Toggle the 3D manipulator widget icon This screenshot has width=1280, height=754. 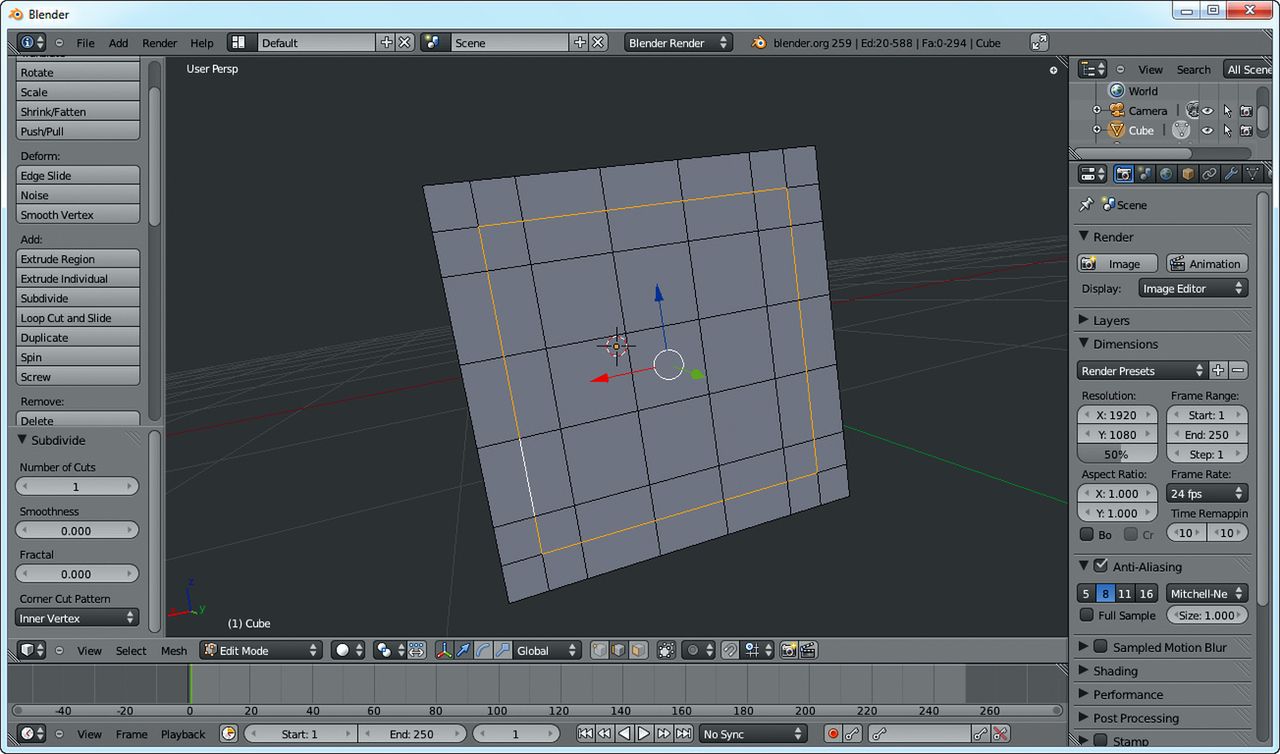pyautogui.click(x=445, y=650)
